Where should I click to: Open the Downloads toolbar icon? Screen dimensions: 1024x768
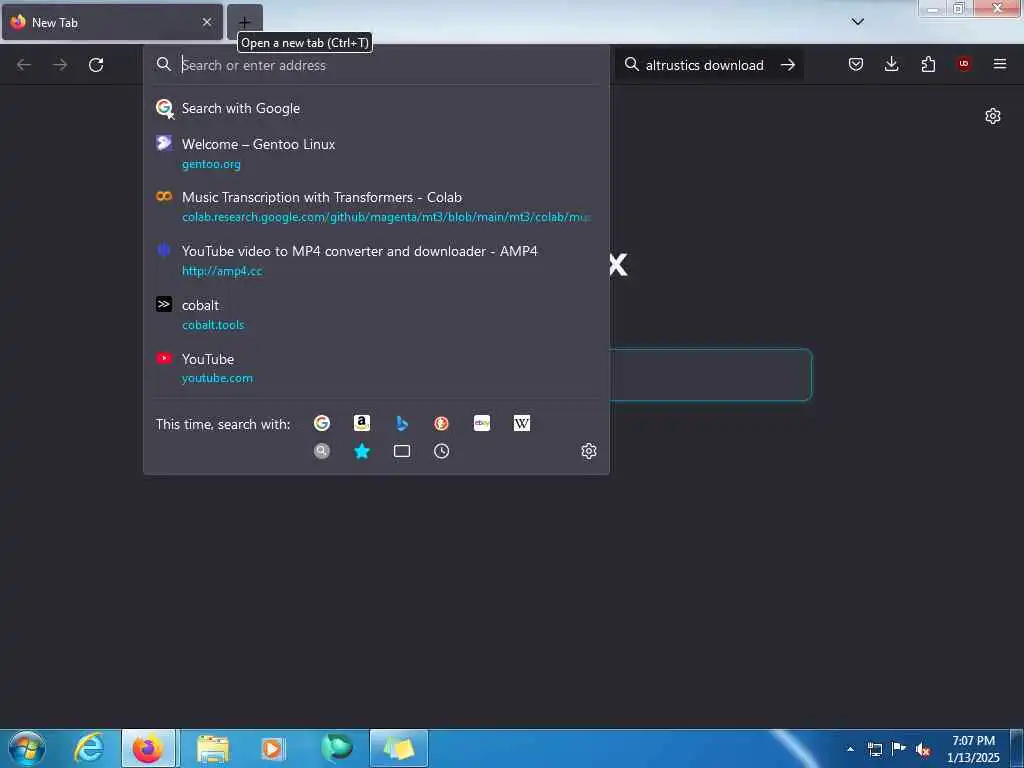tap(891, 64)
